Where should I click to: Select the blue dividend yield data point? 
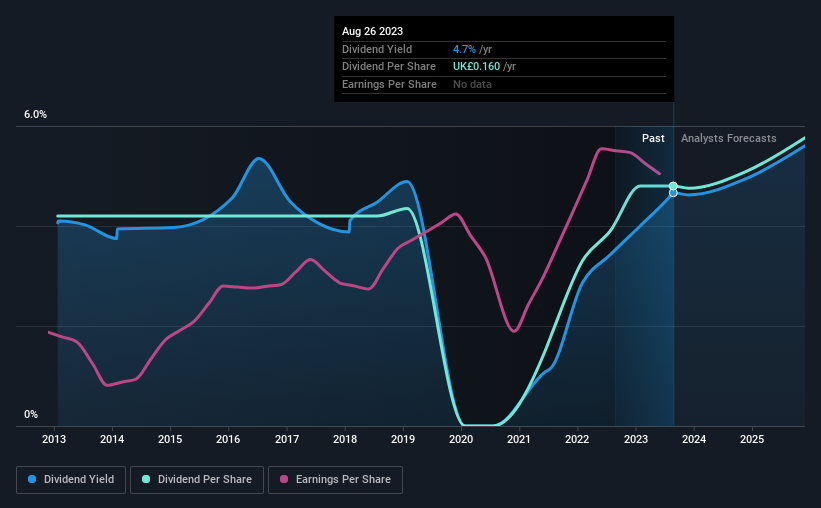(x=673, y=193)
